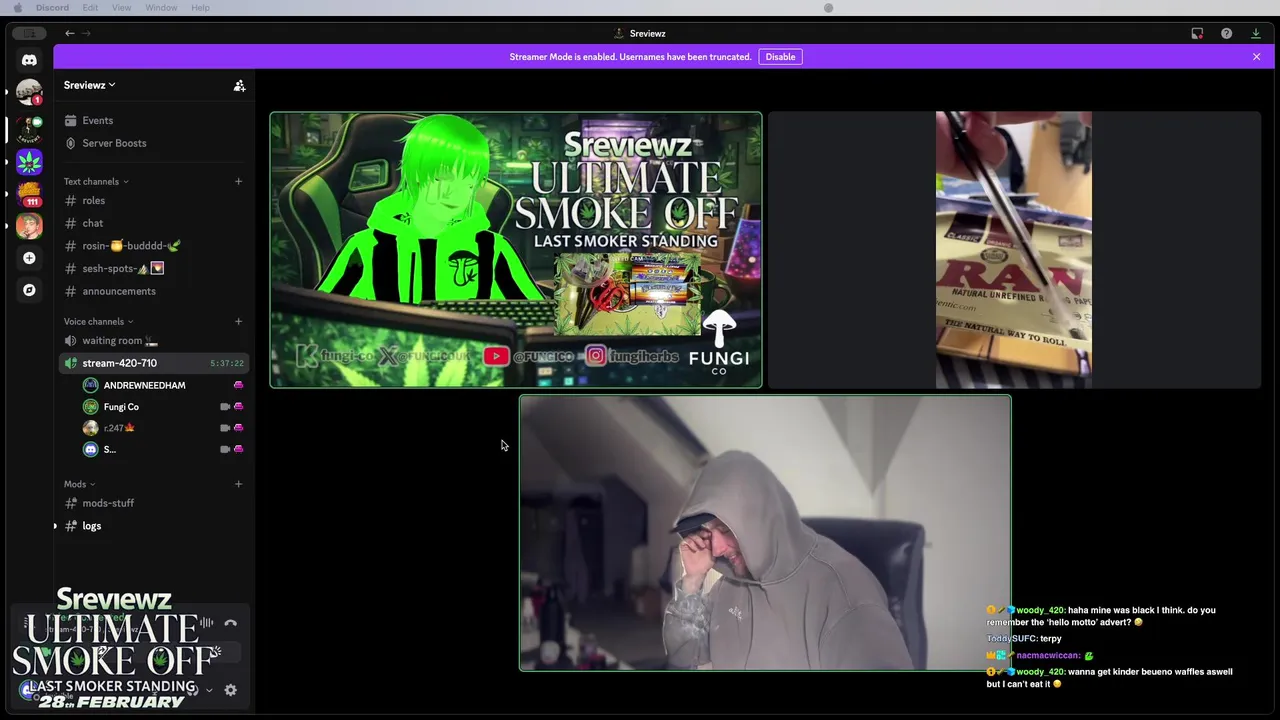Click live badge on ANDREWNEEDHAM row
The width and height of the screenshot is (1280, 720).
[238, 385]
